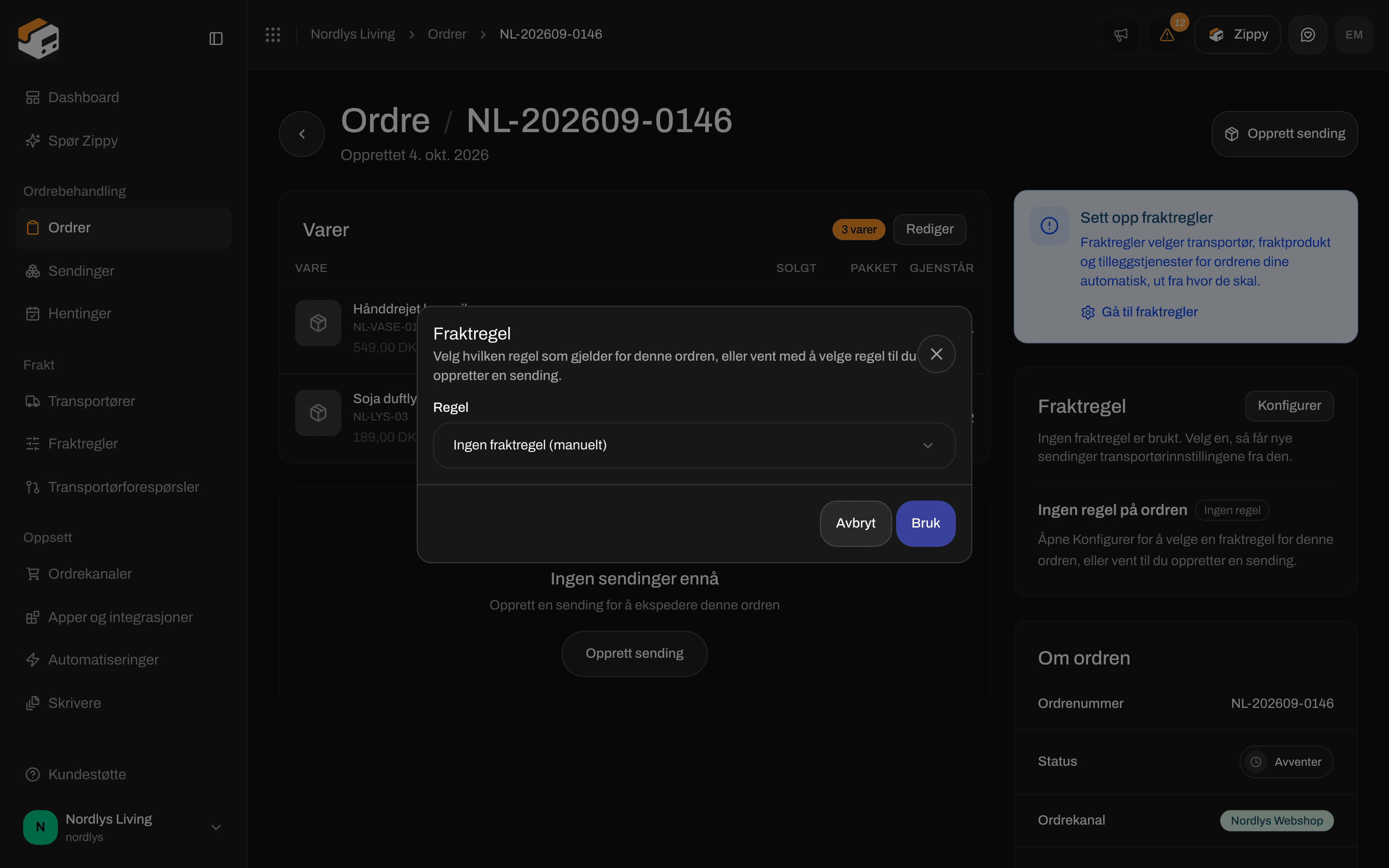Open Kundestøtte in the sidebar
This screenshot has width=1389, height=868.
[x=123, y=774]
